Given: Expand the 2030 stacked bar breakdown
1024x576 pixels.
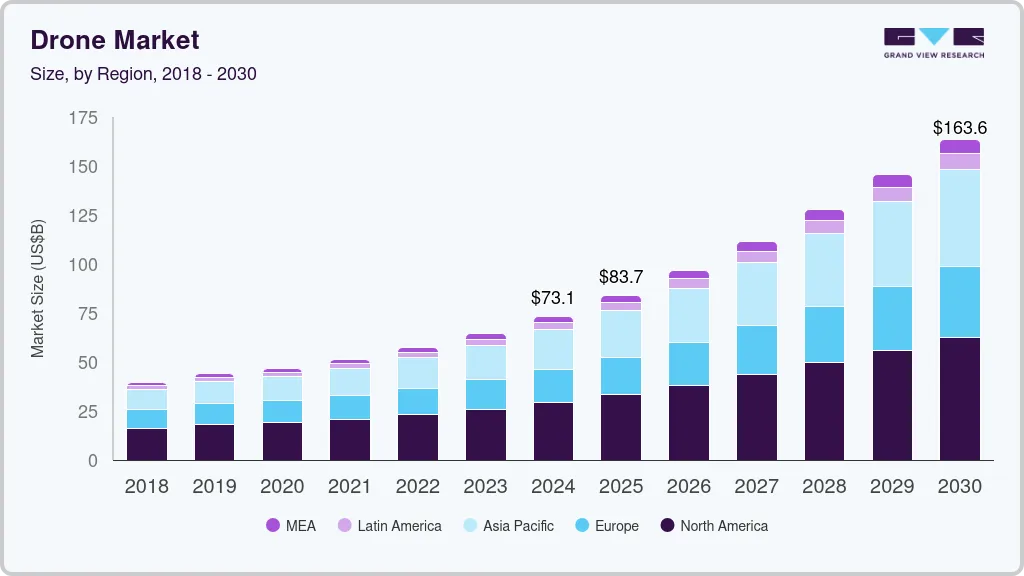Looking at the screenshot, I should tap(960, 300).
